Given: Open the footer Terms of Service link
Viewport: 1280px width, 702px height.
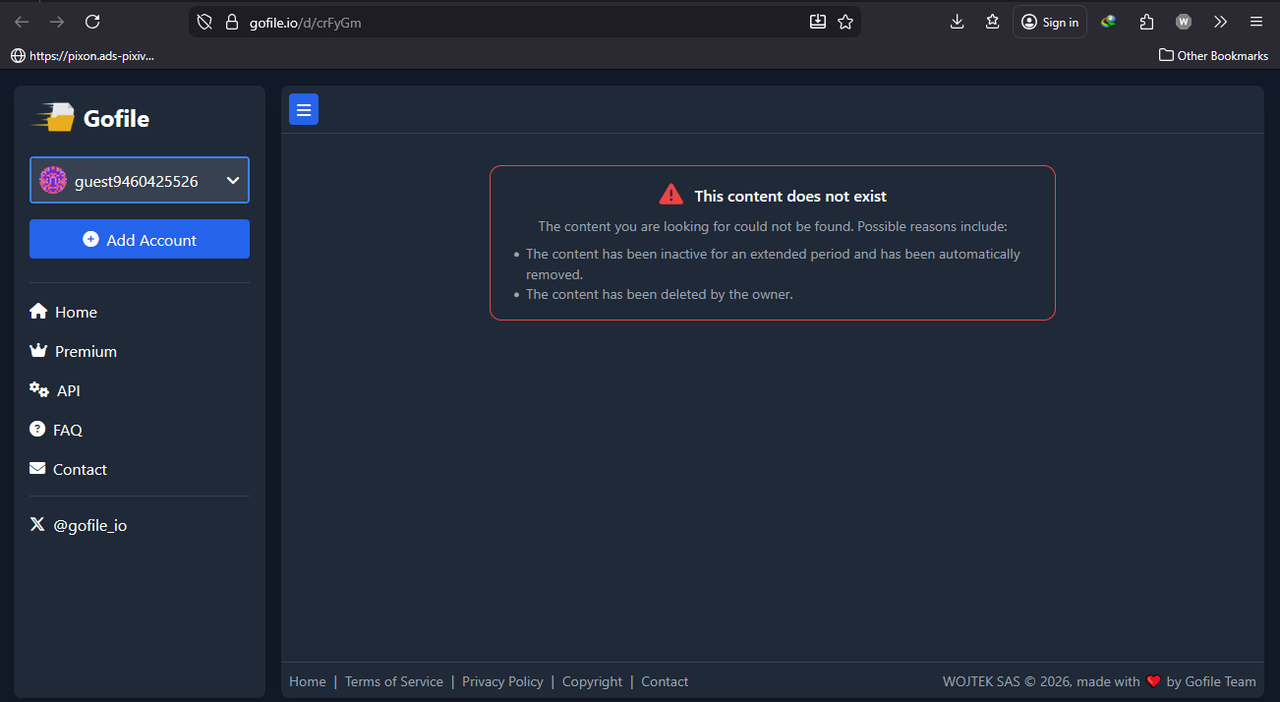Looking at the screenshot, I should tap(394, 681).
